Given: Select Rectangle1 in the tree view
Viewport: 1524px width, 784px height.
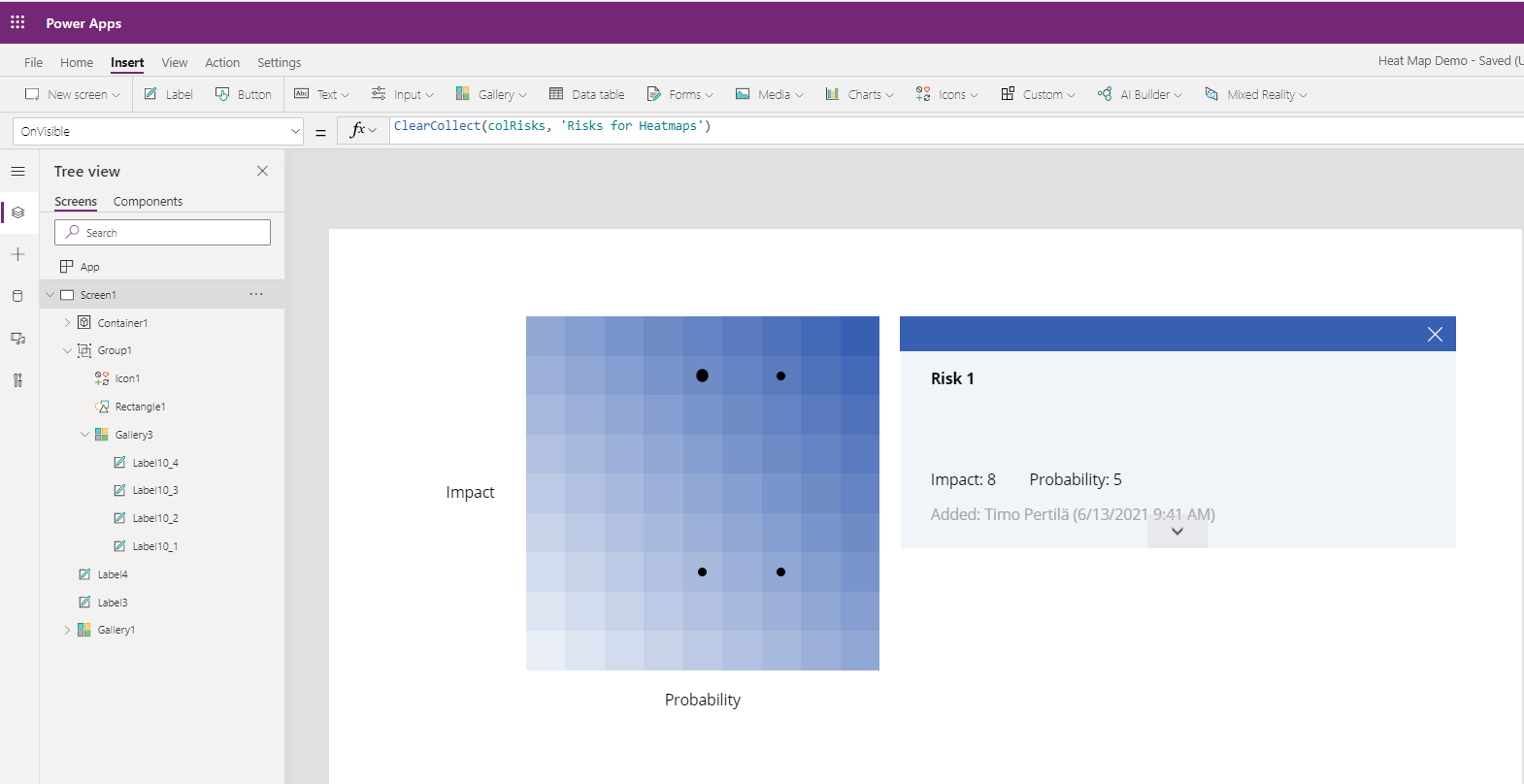Looking at the screenshot, I should point(140,407).
